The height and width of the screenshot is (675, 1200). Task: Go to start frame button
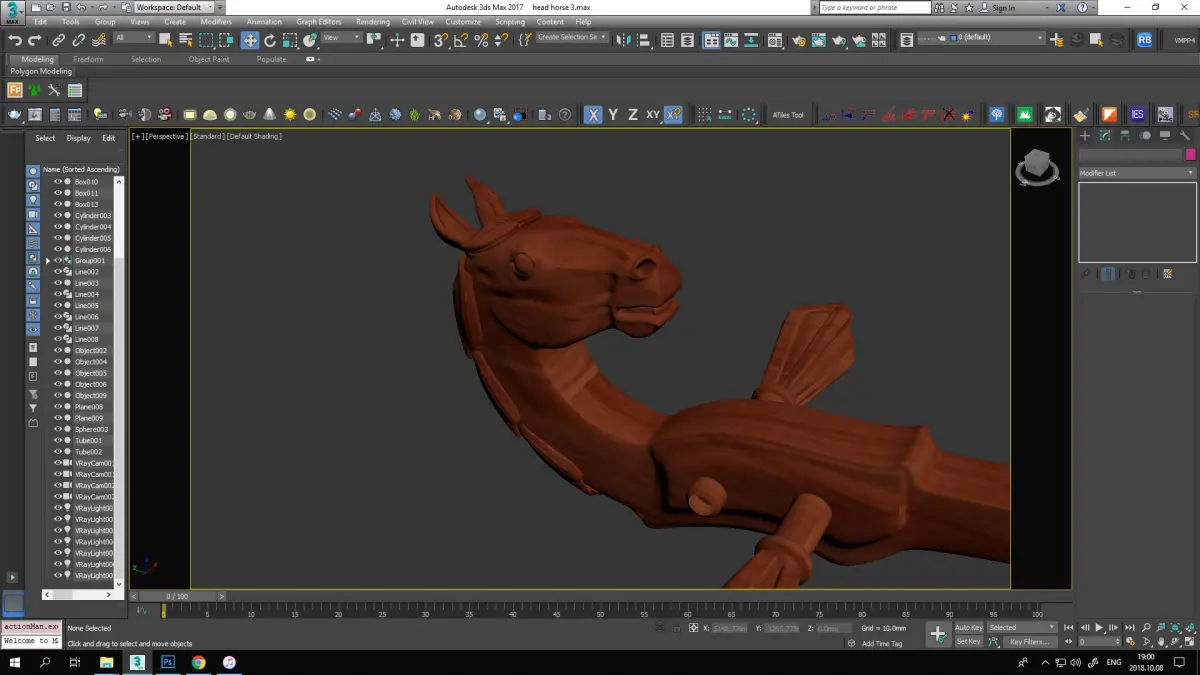[x=1071, y=628]
